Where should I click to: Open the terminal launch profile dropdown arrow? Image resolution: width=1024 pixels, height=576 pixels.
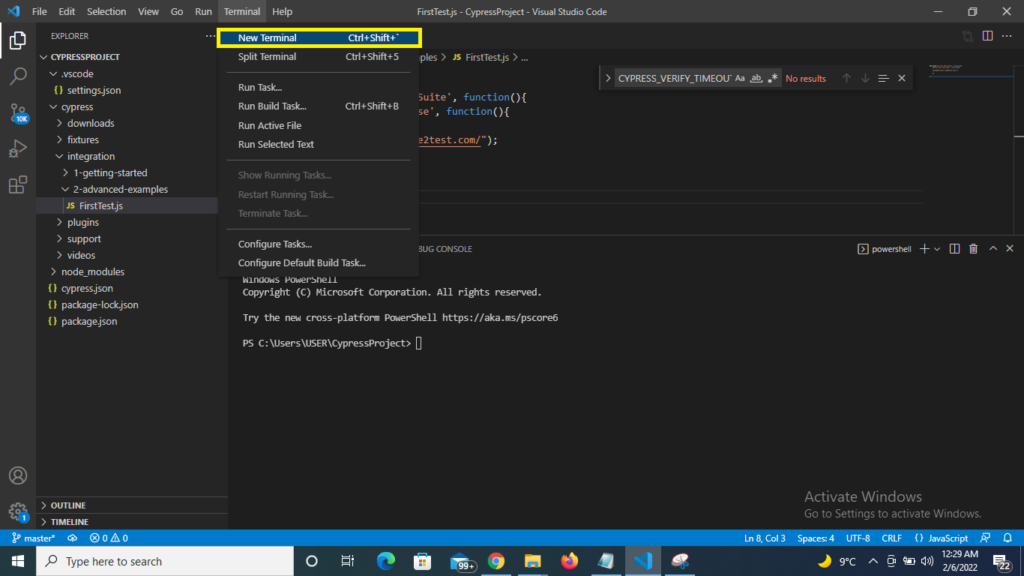[937, 249]
